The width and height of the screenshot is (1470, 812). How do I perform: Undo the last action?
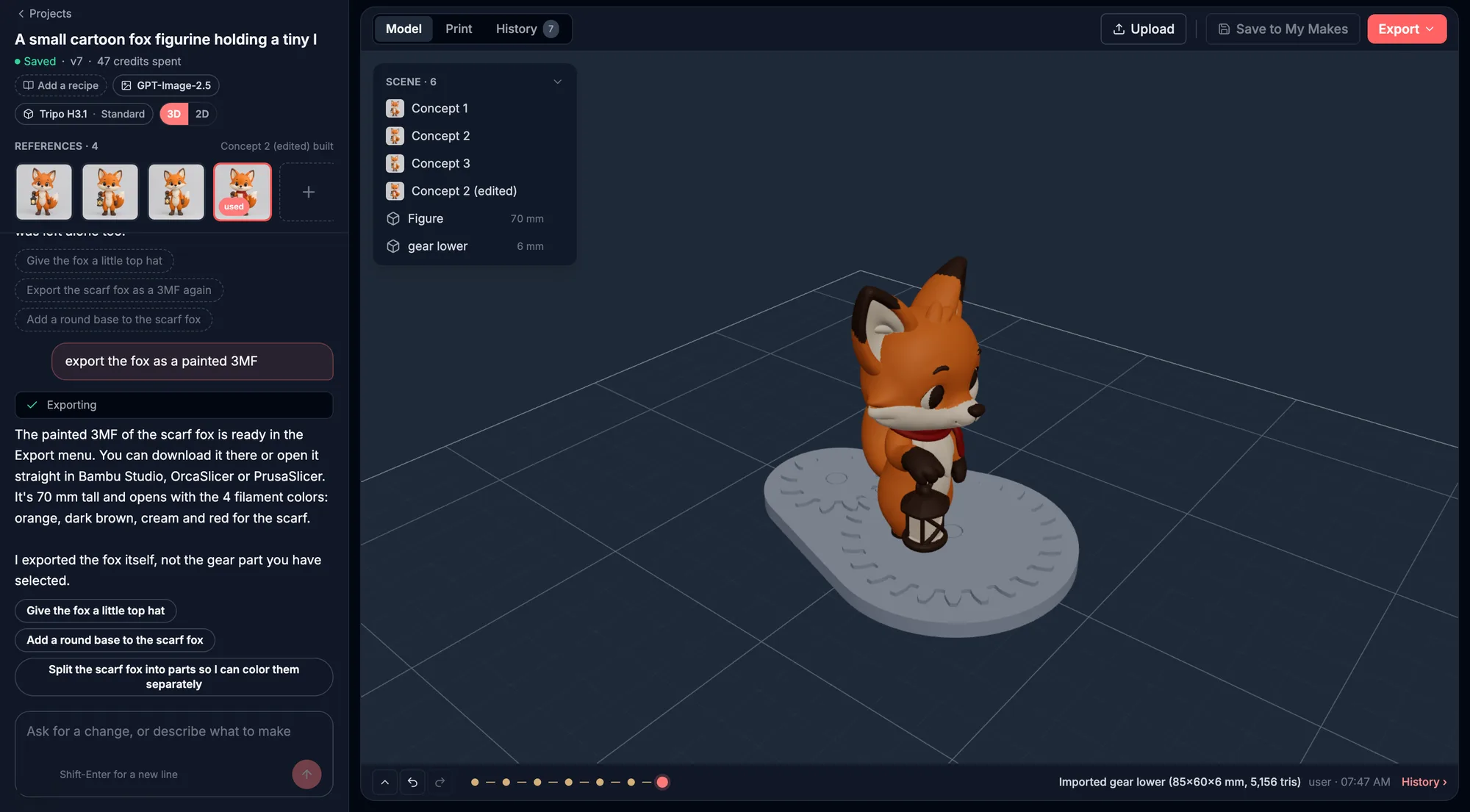(412, 782)
